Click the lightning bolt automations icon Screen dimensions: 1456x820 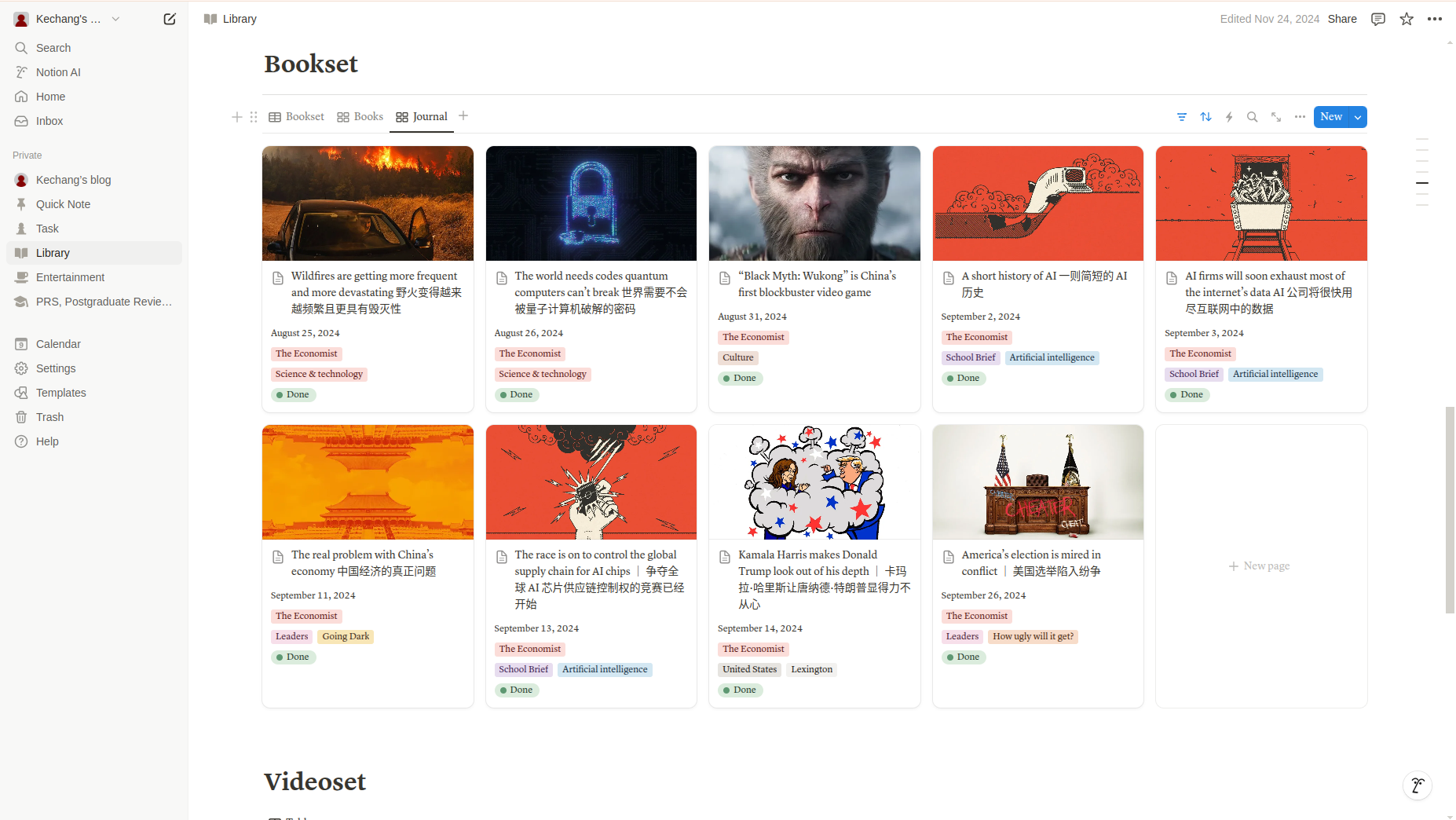point(1229,117)
